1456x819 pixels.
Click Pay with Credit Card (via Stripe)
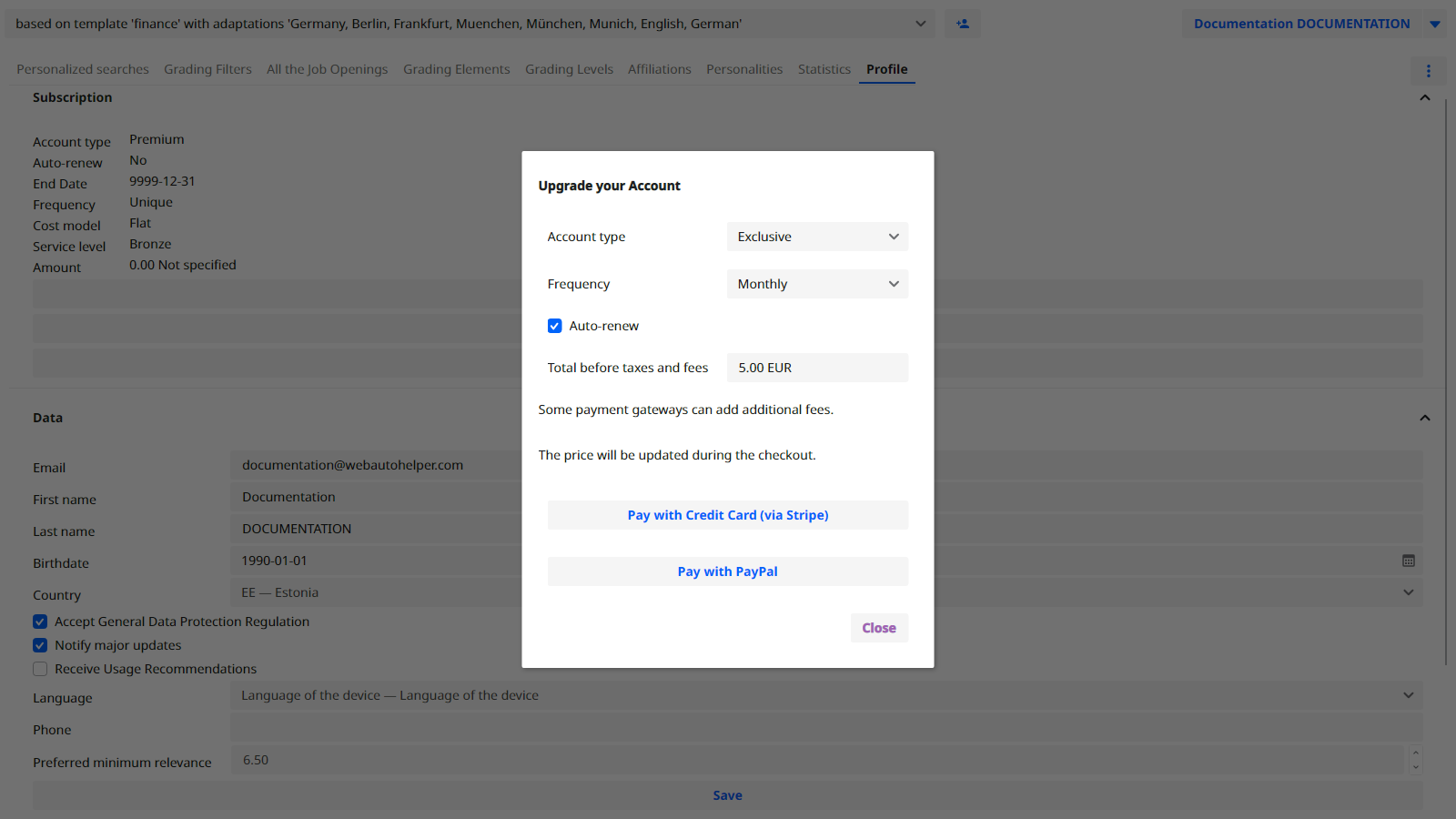(x=727, y=515)
